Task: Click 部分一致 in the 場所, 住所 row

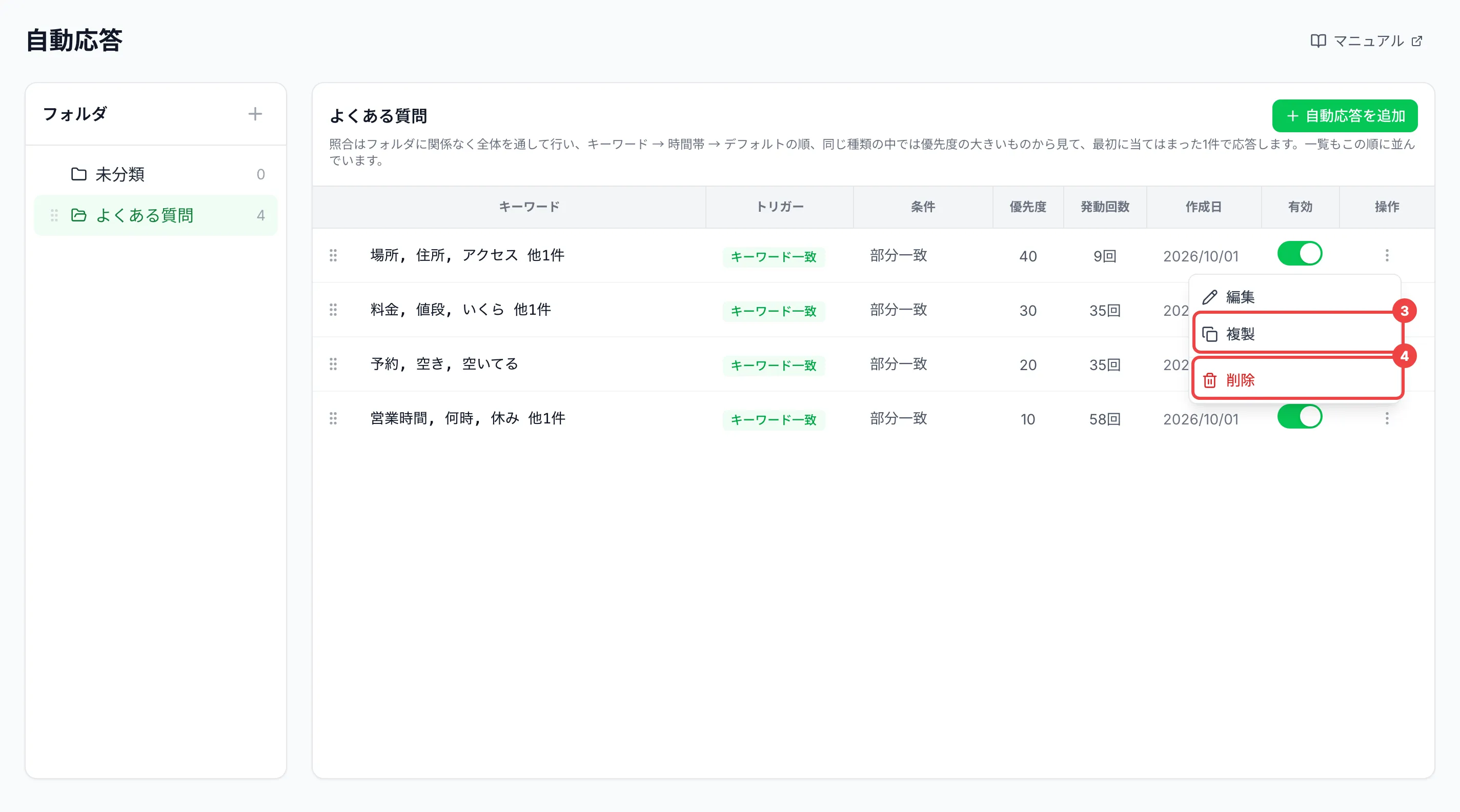Action: (898, 256)
